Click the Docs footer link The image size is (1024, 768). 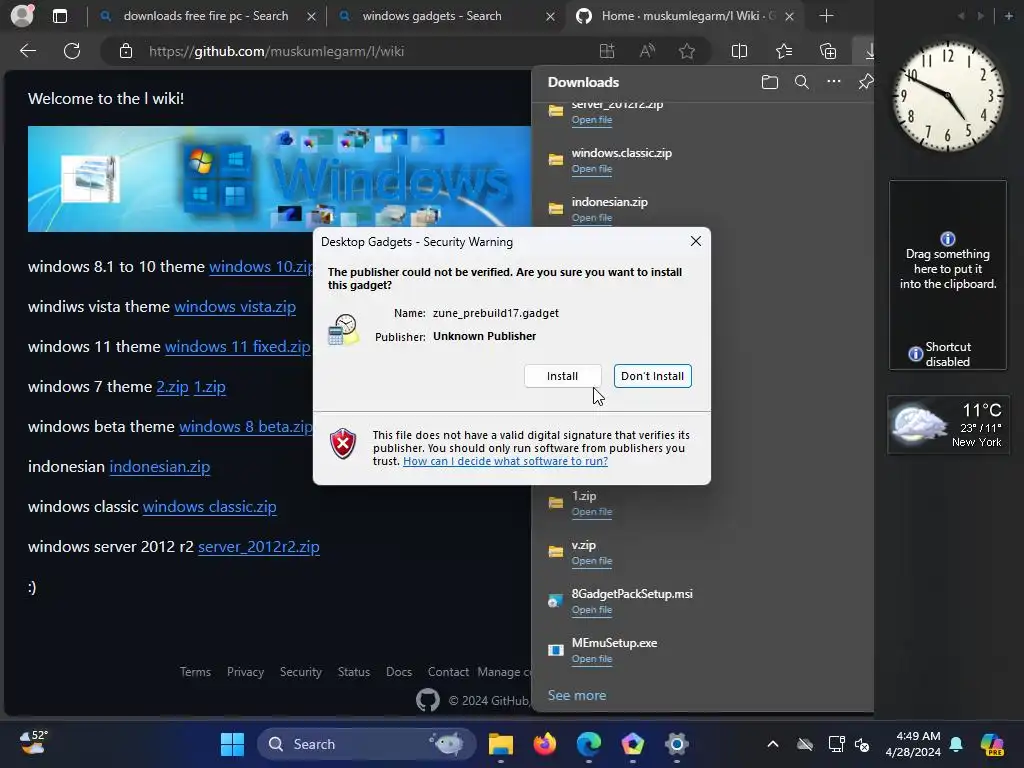399,672
